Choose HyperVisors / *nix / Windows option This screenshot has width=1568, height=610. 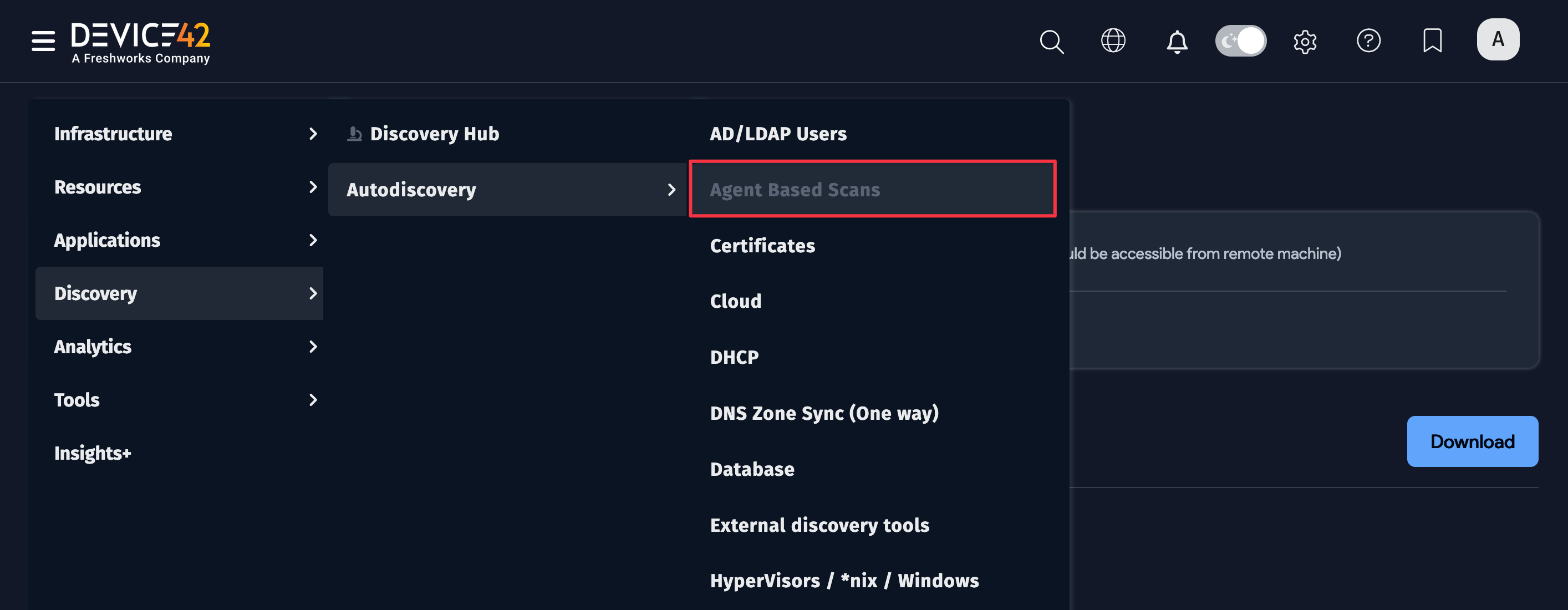844,581
